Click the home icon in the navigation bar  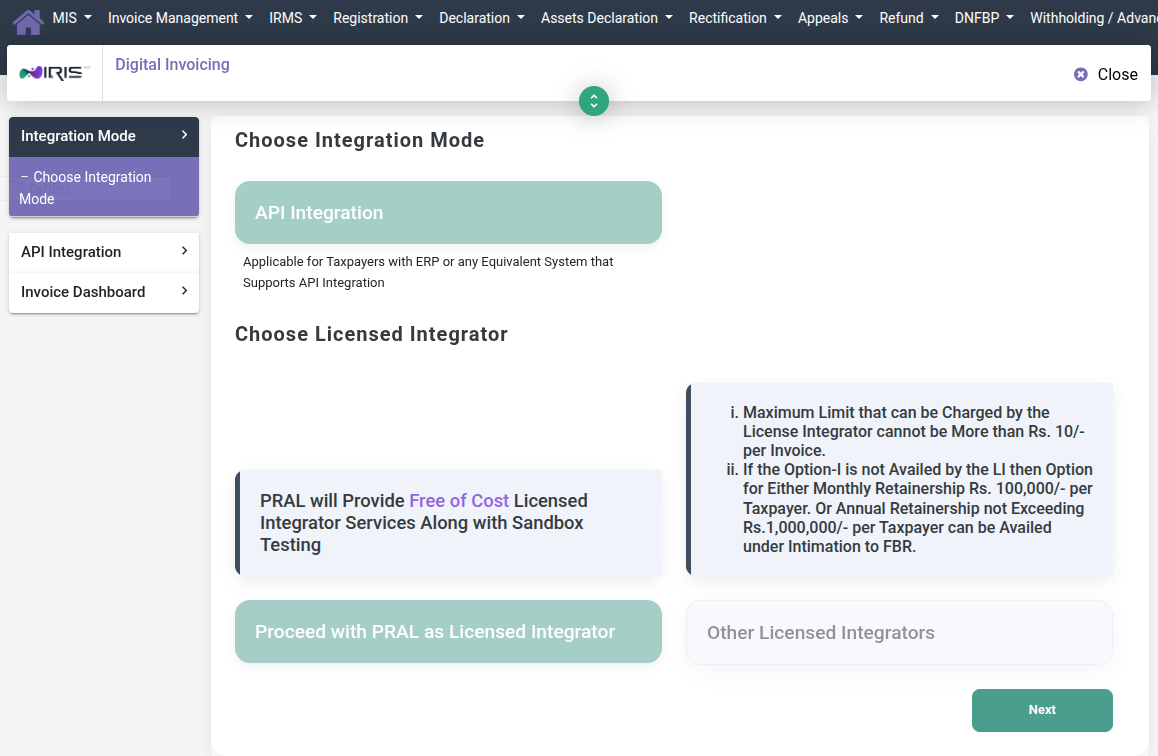coord(27,17)
